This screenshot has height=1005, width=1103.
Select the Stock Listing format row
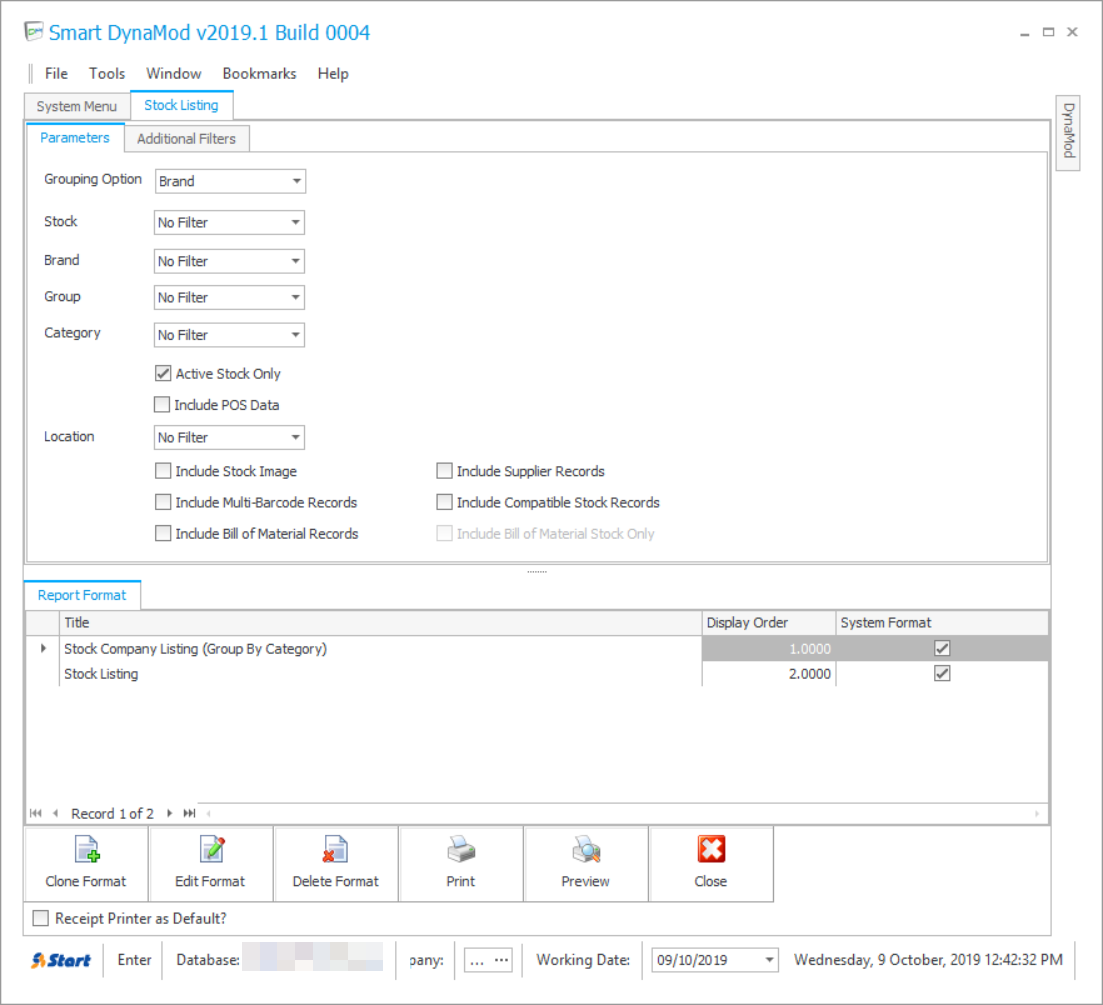click(x=537, y=674)
